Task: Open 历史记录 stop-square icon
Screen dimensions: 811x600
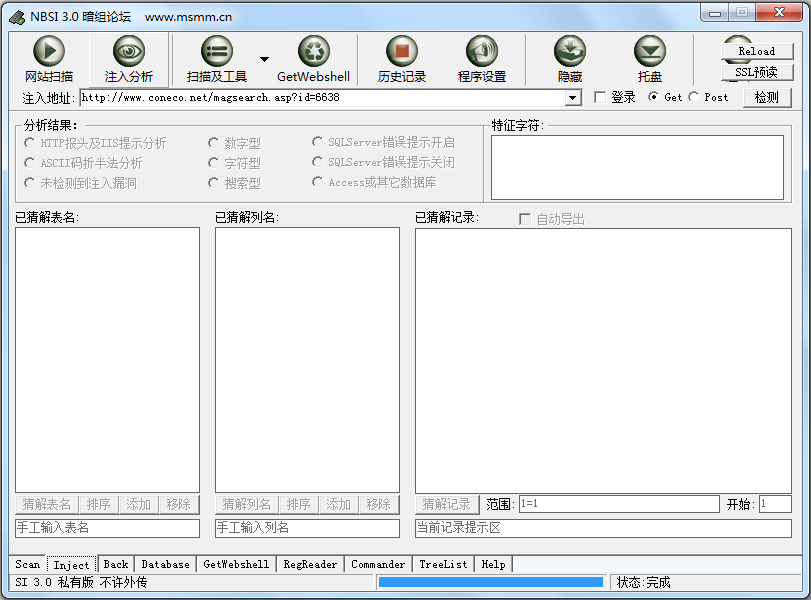Action: click(402, 51)
